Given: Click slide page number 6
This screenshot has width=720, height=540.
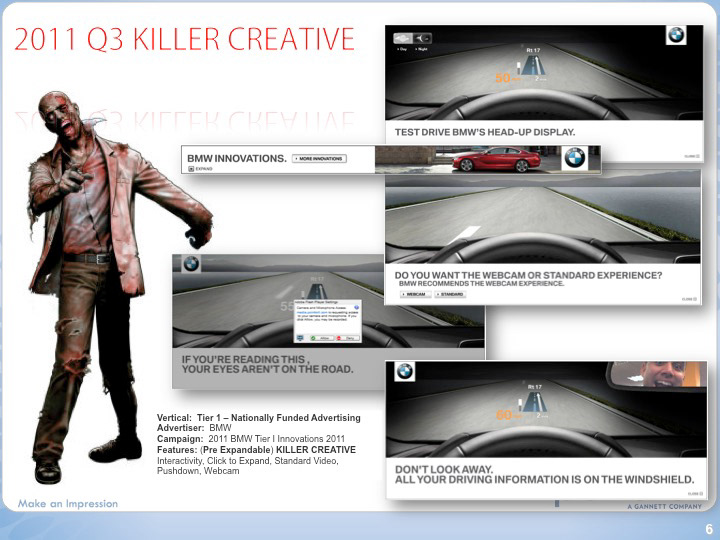Looking at the screenshot, I should [709, 529].
